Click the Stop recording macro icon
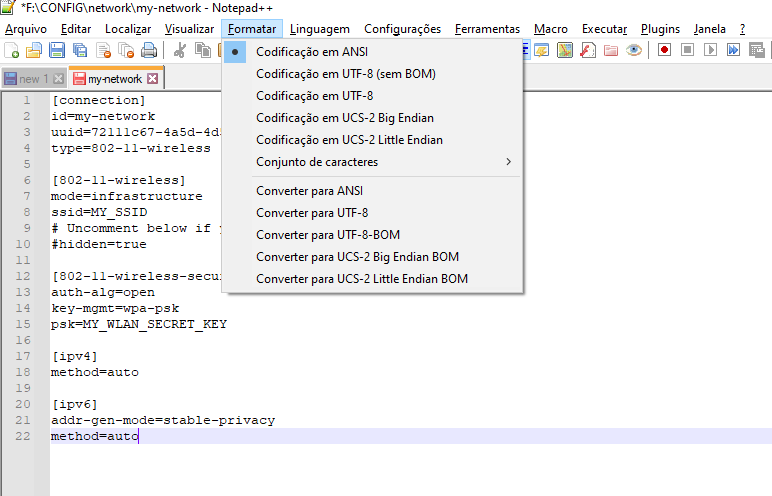The image size is (772, 496). tap(687, 50)
